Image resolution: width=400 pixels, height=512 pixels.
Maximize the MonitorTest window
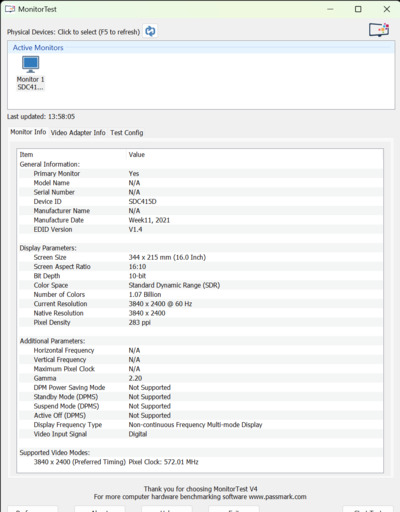pyautogui.click(x=358, y=9)
